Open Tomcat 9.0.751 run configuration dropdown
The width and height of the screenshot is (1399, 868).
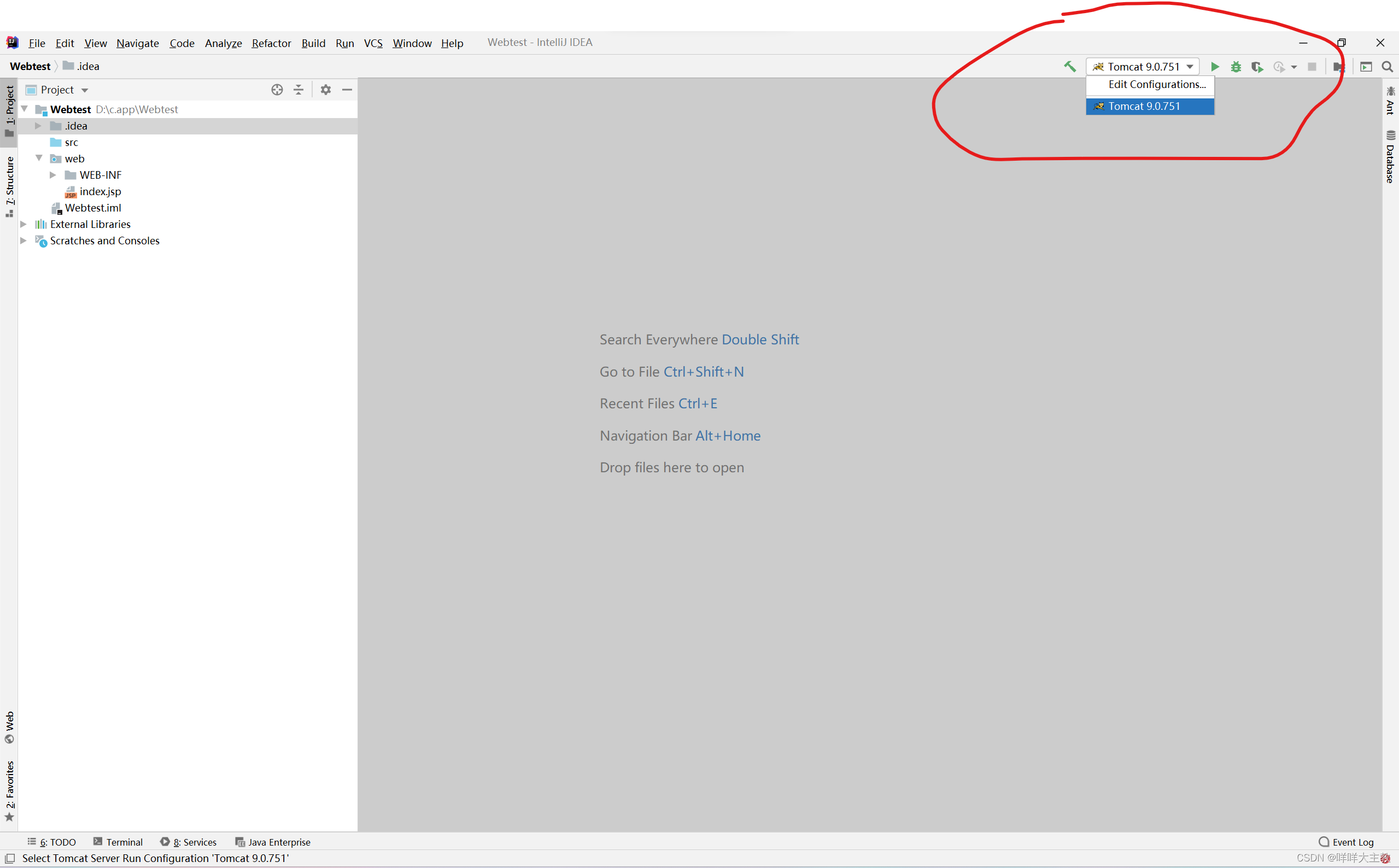point(1143,67)
